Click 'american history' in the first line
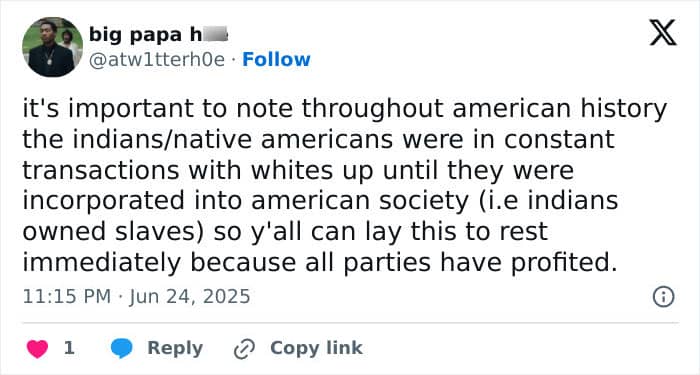The width and height of the screenshot is (700, 375). click(560, 109)
